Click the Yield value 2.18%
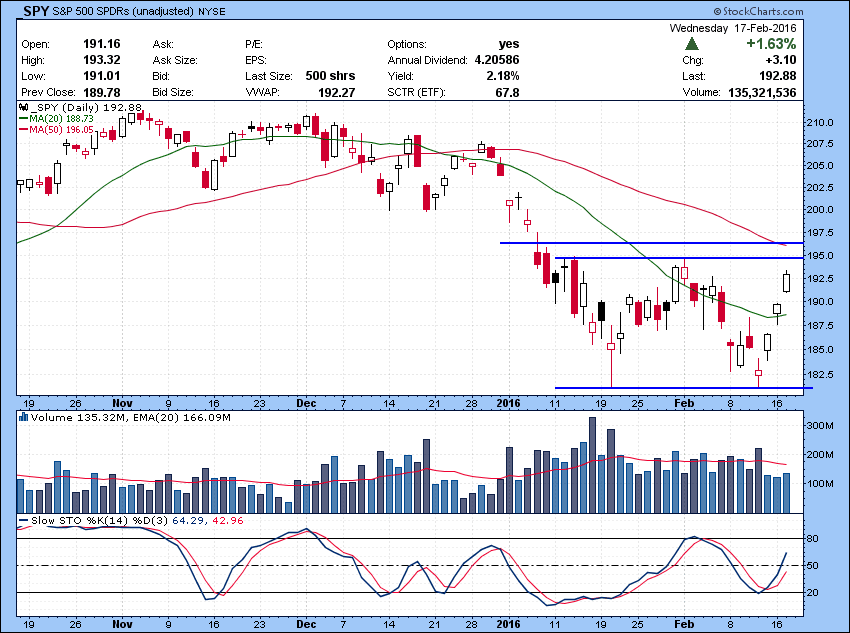This screenshot has width=850, height=633. (503, 76)
